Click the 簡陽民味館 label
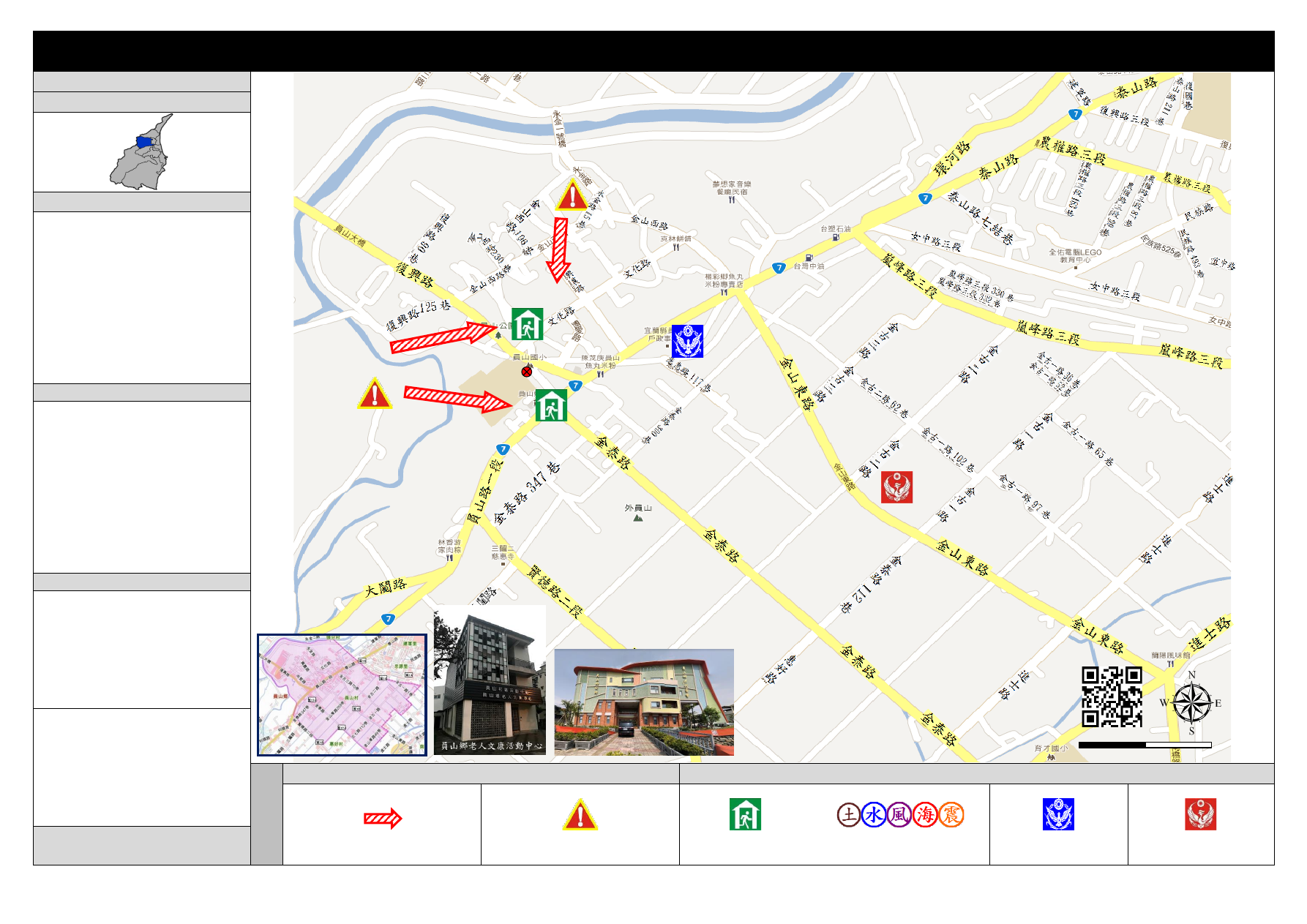The image size is (1307, 924). click(1171, 656)
